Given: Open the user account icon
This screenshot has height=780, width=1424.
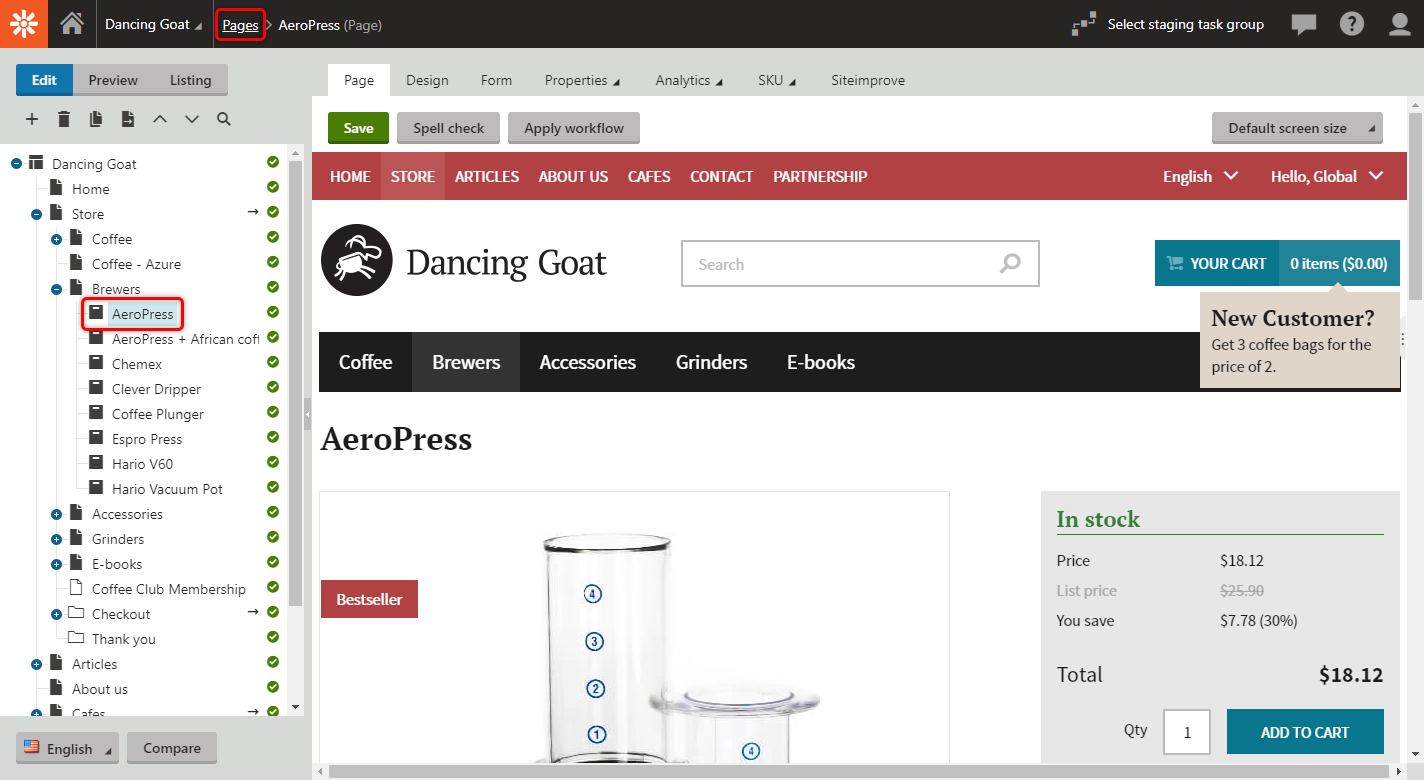Looking at the screenshot, I should (1400, 24).
